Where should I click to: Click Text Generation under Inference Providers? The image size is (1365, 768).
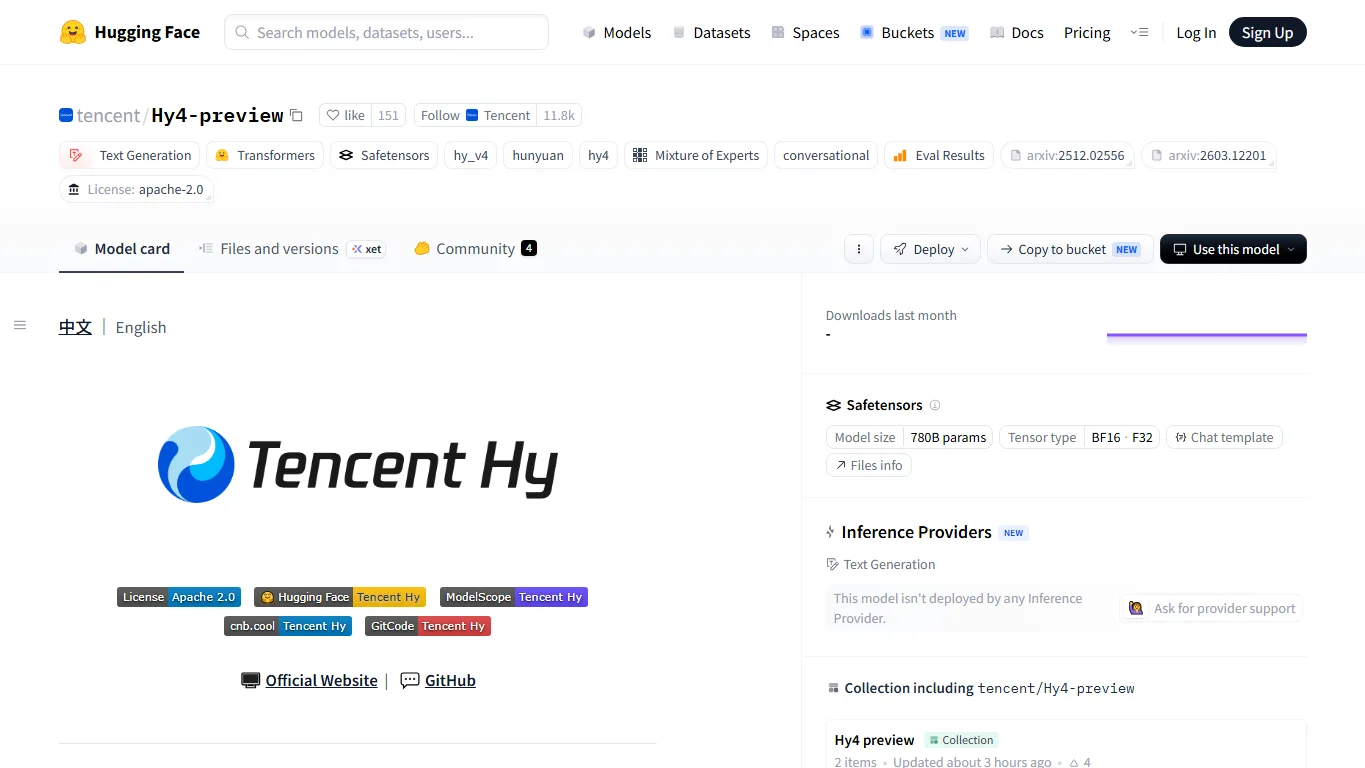881,564
